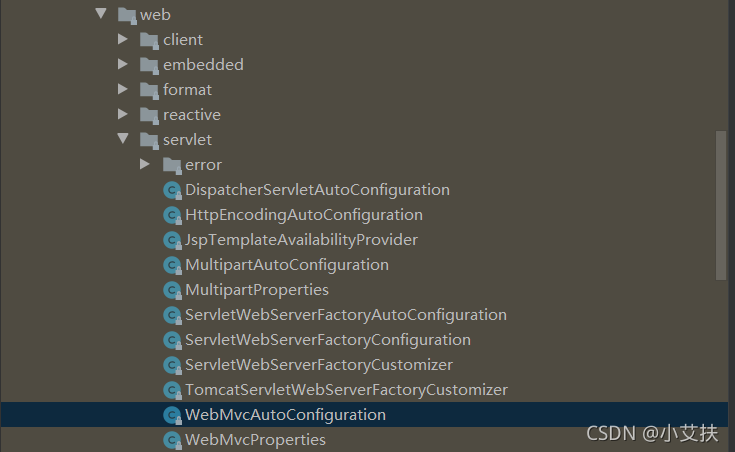Click the client folder icon
This screenshot has height=452, width=735.
pyautogui.click(x=150, y=40)
